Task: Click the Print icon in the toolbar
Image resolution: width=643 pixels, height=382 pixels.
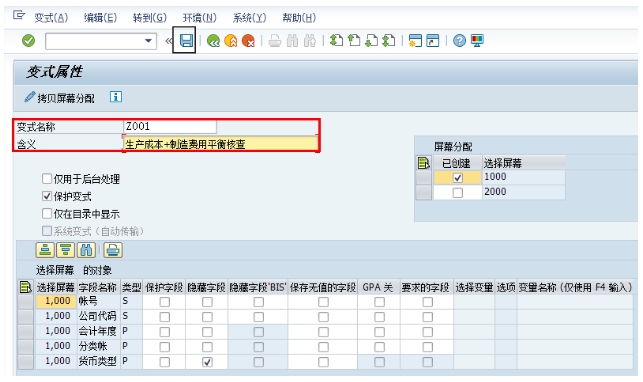Action: 275,41
